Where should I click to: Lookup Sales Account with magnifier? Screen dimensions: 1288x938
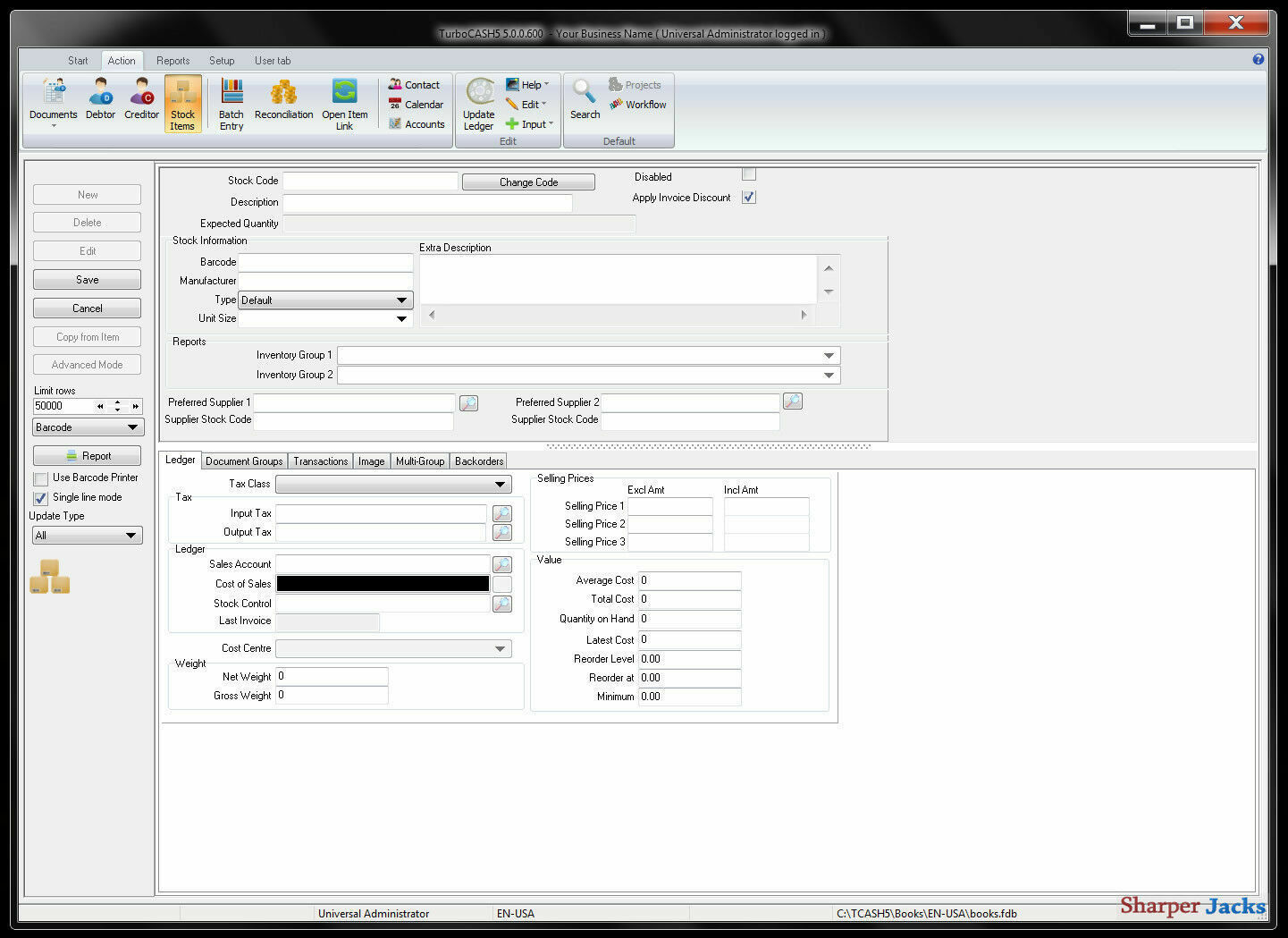pyautogui.click(x=502, y=564)
